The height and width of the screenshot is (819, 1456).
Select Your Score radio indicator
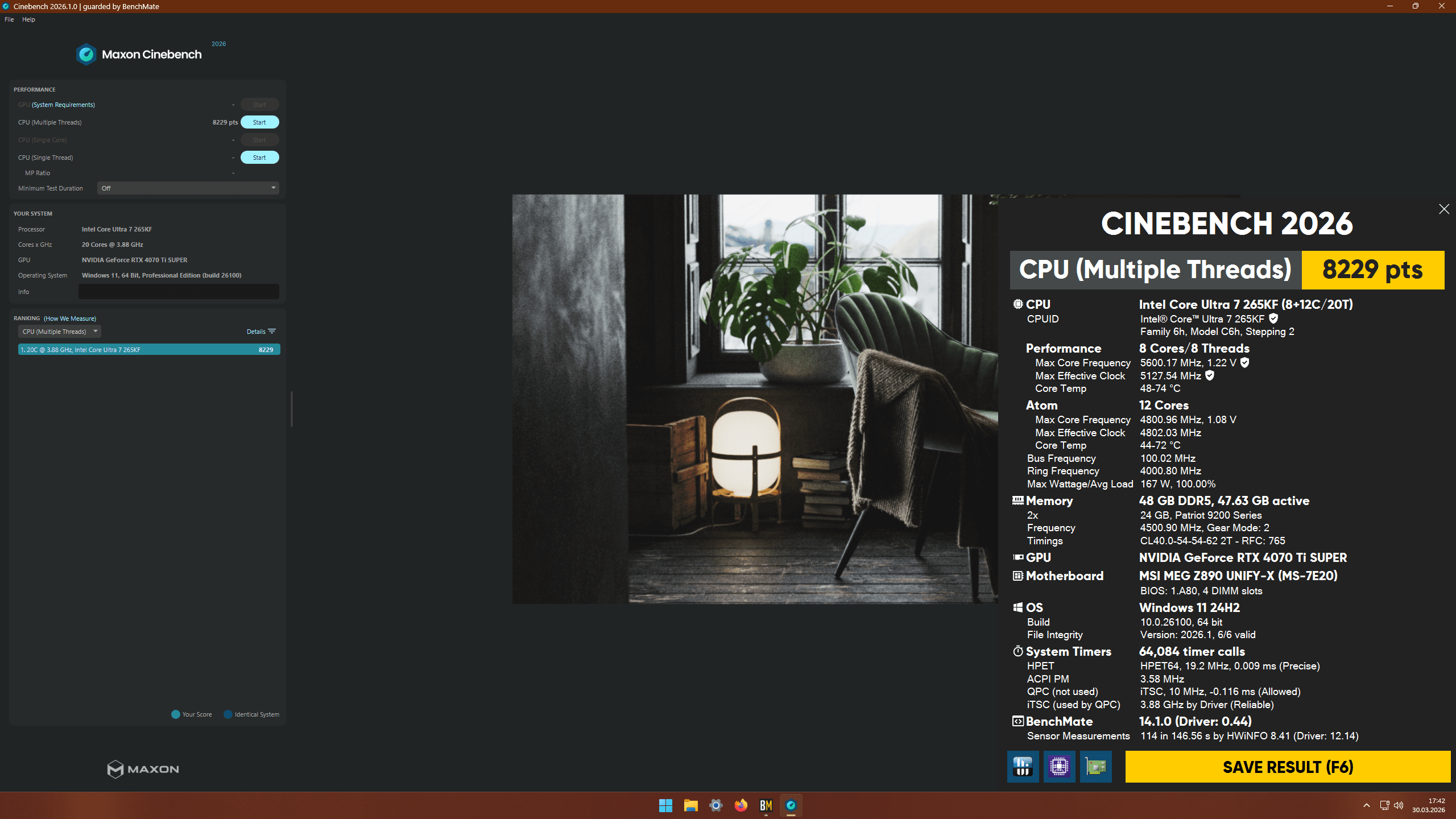tap(175, 714)
